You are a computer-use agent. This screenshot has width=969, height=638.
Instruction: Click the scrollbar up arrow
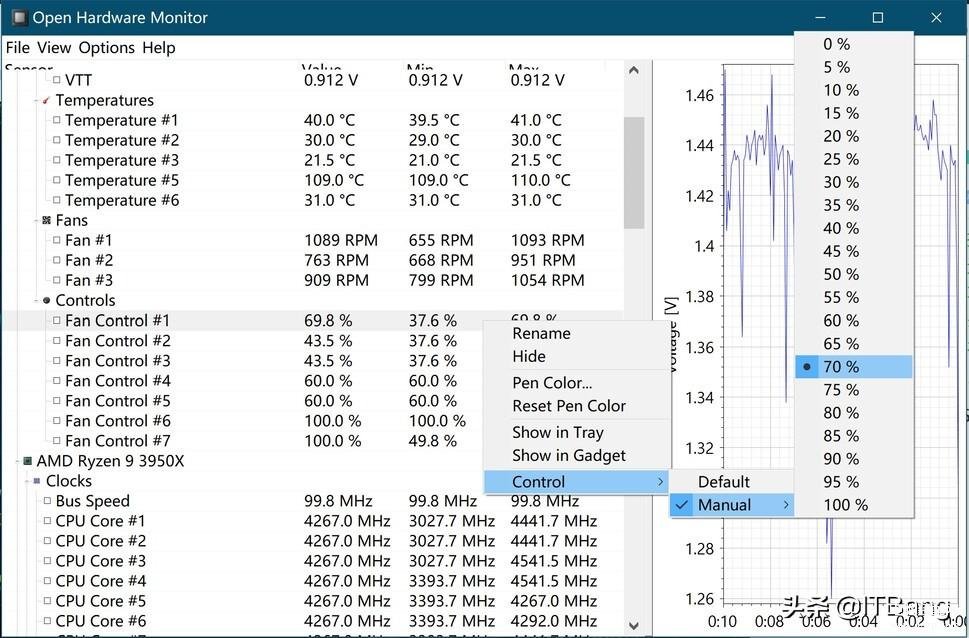tap(633, 70)
